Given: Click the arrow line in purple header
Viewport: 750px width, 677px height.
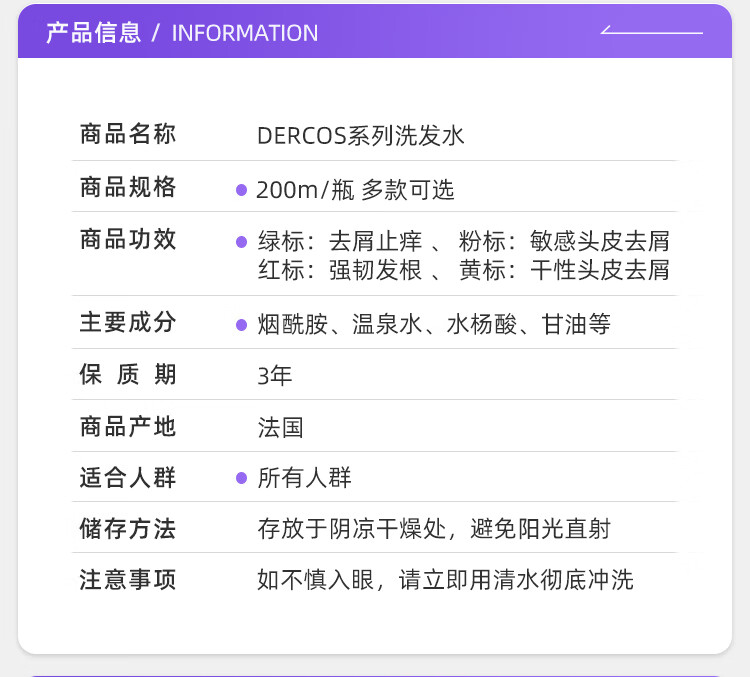Looking at the screenshot, I should pyautogui.click(x=651, y=32).
